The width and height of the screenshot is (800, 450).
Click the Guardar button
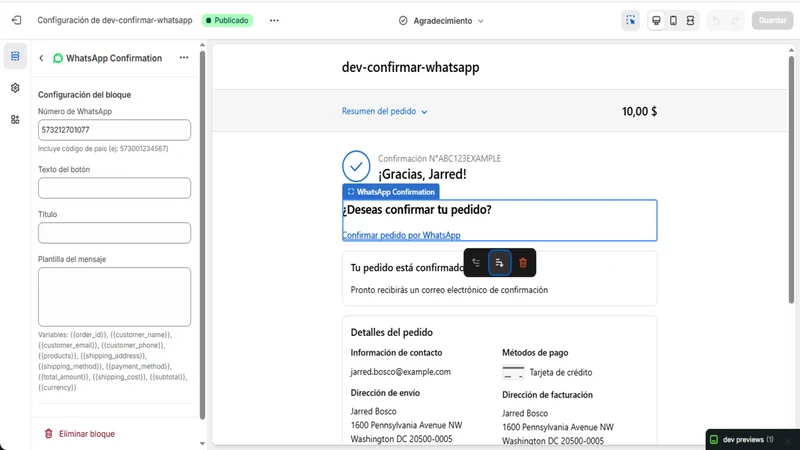pos(772,20)
